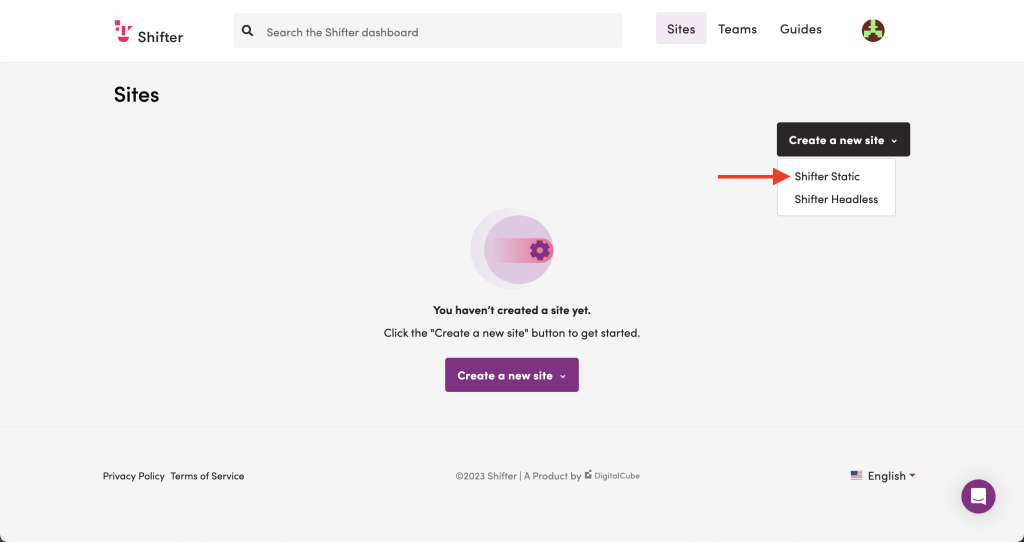
Task: Open the Guides tab
Action: tap(801, 29)
